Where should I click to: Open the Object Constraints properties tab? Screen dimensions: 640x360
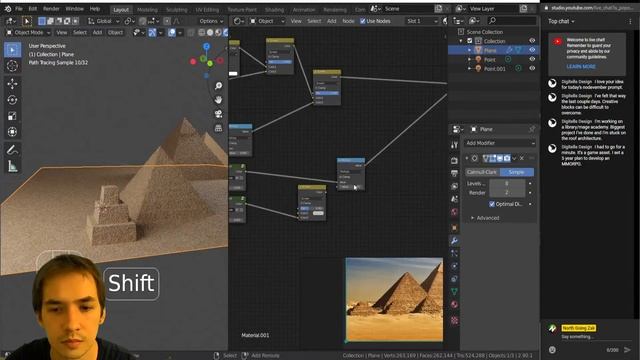[454, 279]
